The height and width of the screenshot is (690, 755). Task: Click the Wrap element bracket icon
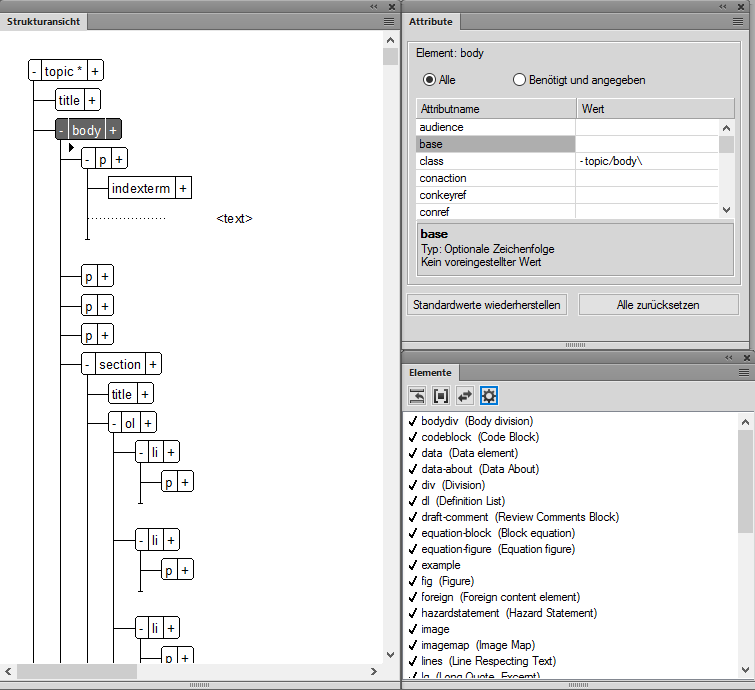[440, 396]
